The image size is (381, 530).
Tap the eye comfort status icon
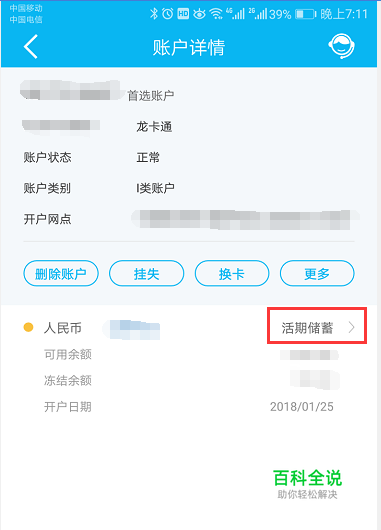click(199, 14)
